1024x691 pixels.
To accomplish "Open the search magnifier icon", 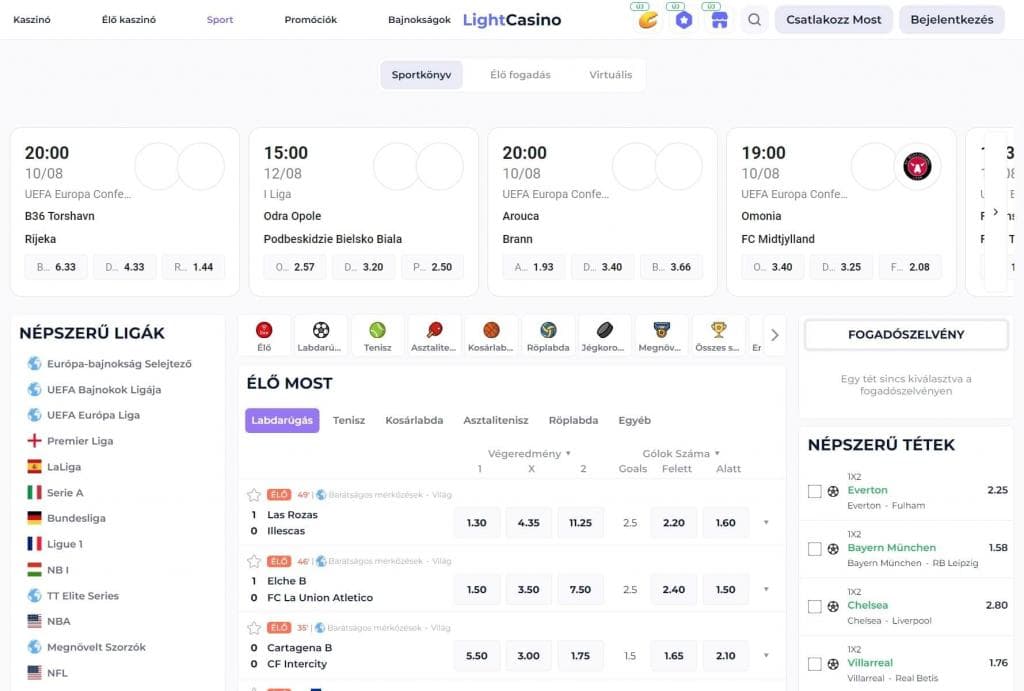I will (754, 20).
